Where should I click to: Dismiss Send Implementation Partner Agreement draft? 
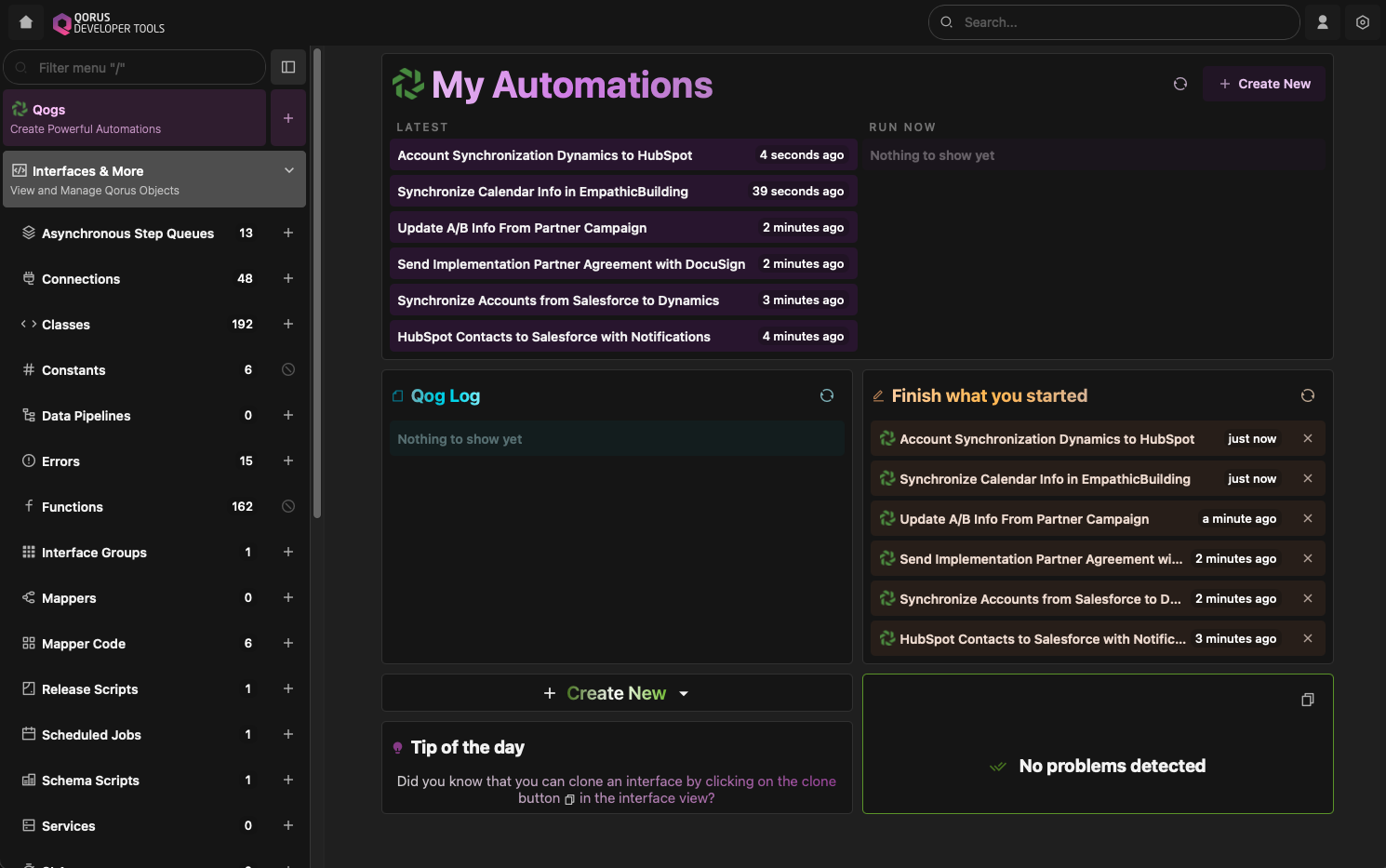tap(1308, 558)
